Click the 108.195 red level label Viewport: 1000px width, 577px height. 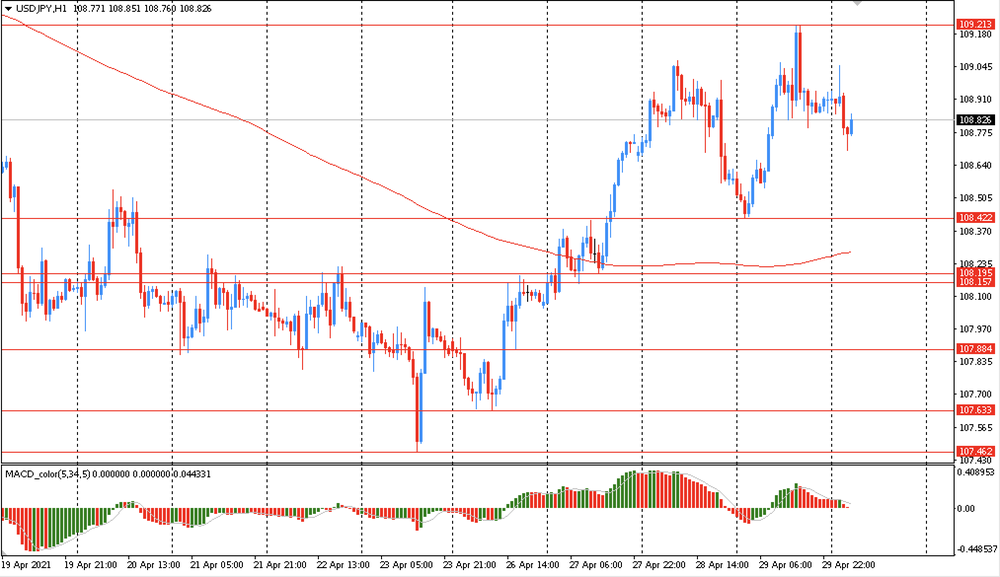pyautogui.click(x=976, y=273)
